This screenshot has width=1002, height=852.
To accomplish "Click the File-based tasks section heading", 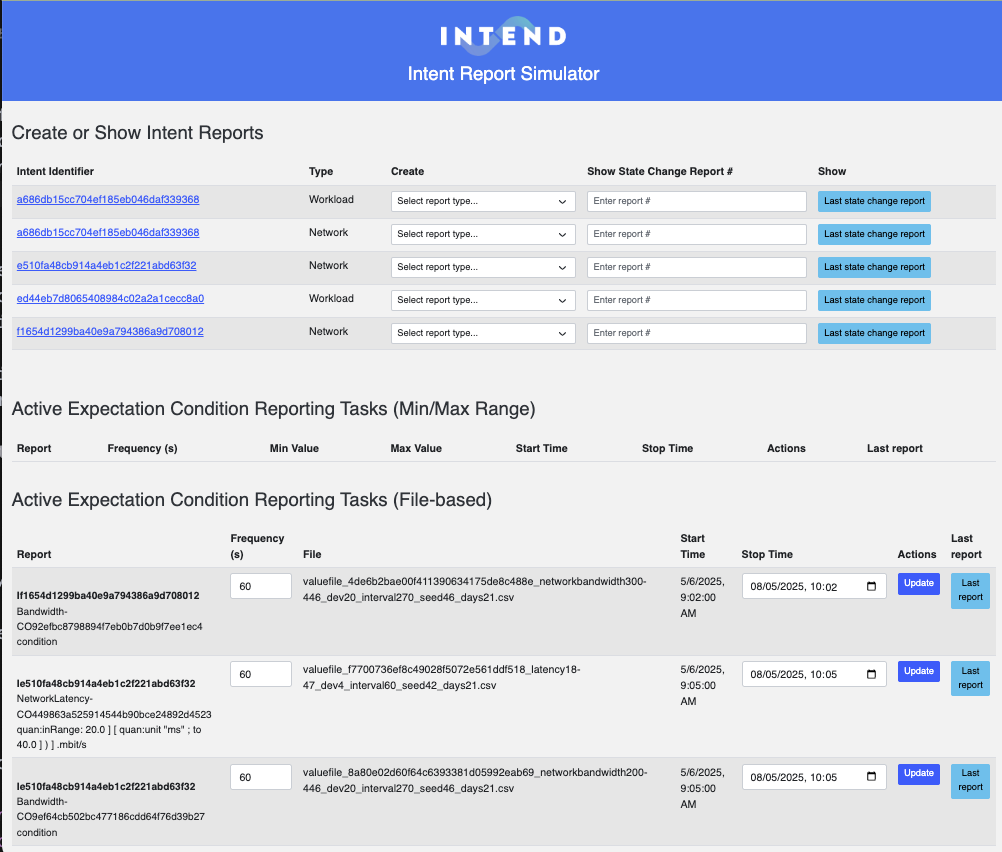I will pos(252,500).
